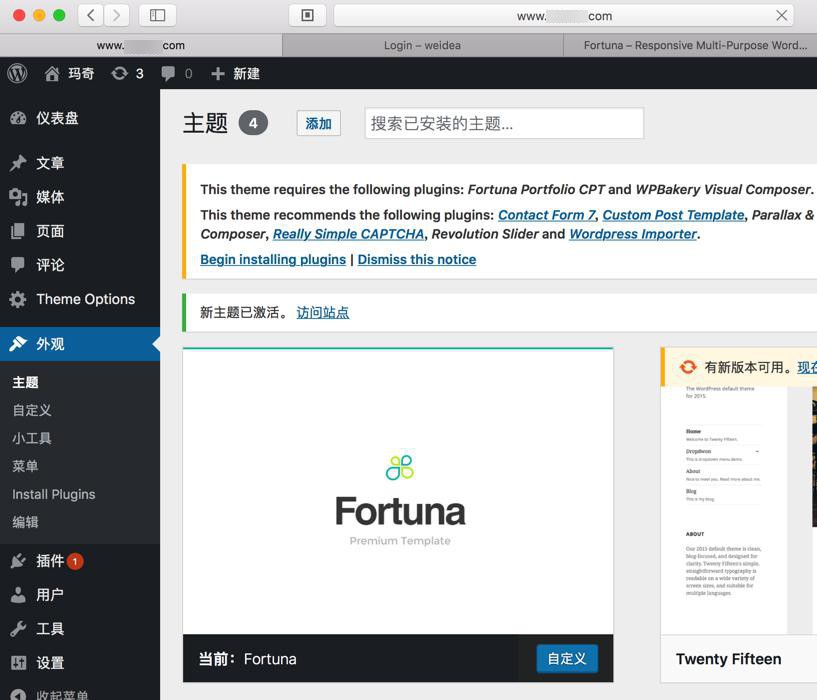Click Twenty Fifteen theme name
Image resolution: width=817 pixels, height=700 pixels.
[728, 659]
